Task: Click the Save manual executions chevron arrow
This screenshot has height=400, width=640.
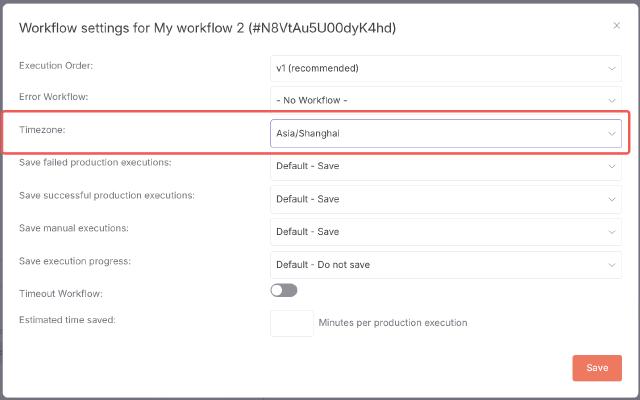Action: click(x=611, y=232)
